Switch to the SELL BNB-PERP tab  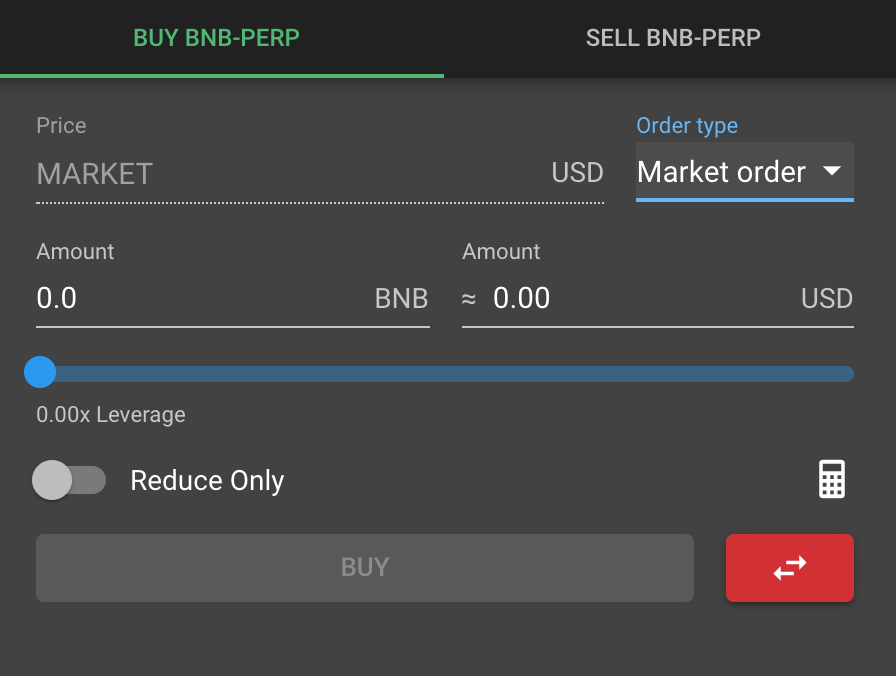[x=673, y=38]
